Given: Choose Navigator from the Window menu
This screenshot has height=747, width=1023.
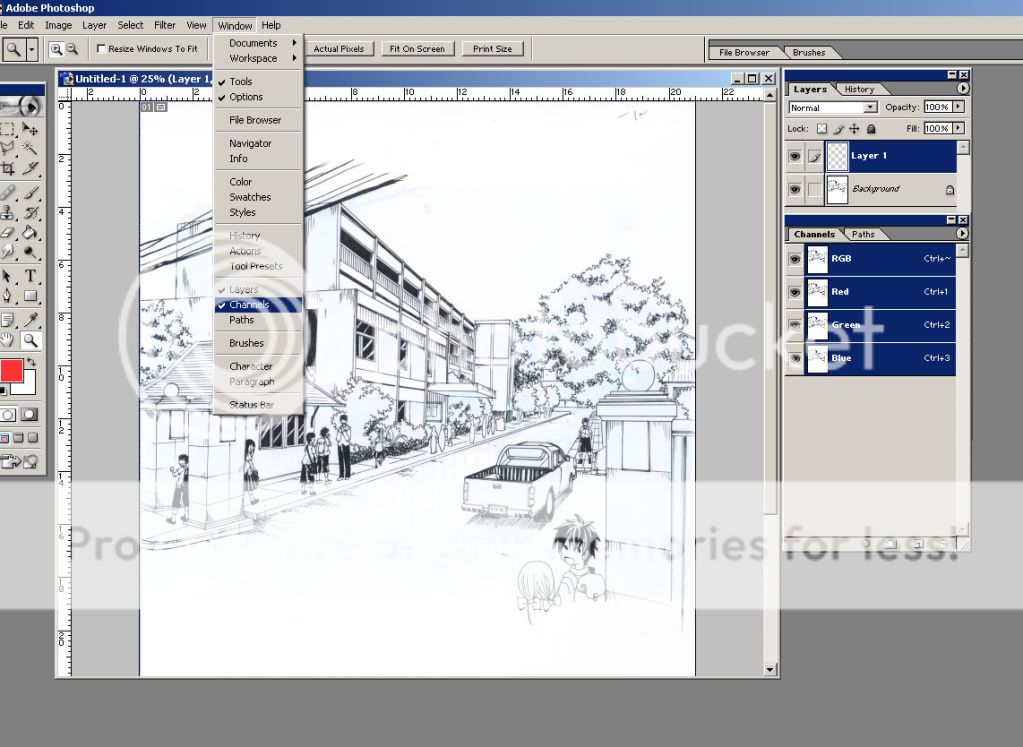Looking at the screenshot, I should tap(258, 143).
